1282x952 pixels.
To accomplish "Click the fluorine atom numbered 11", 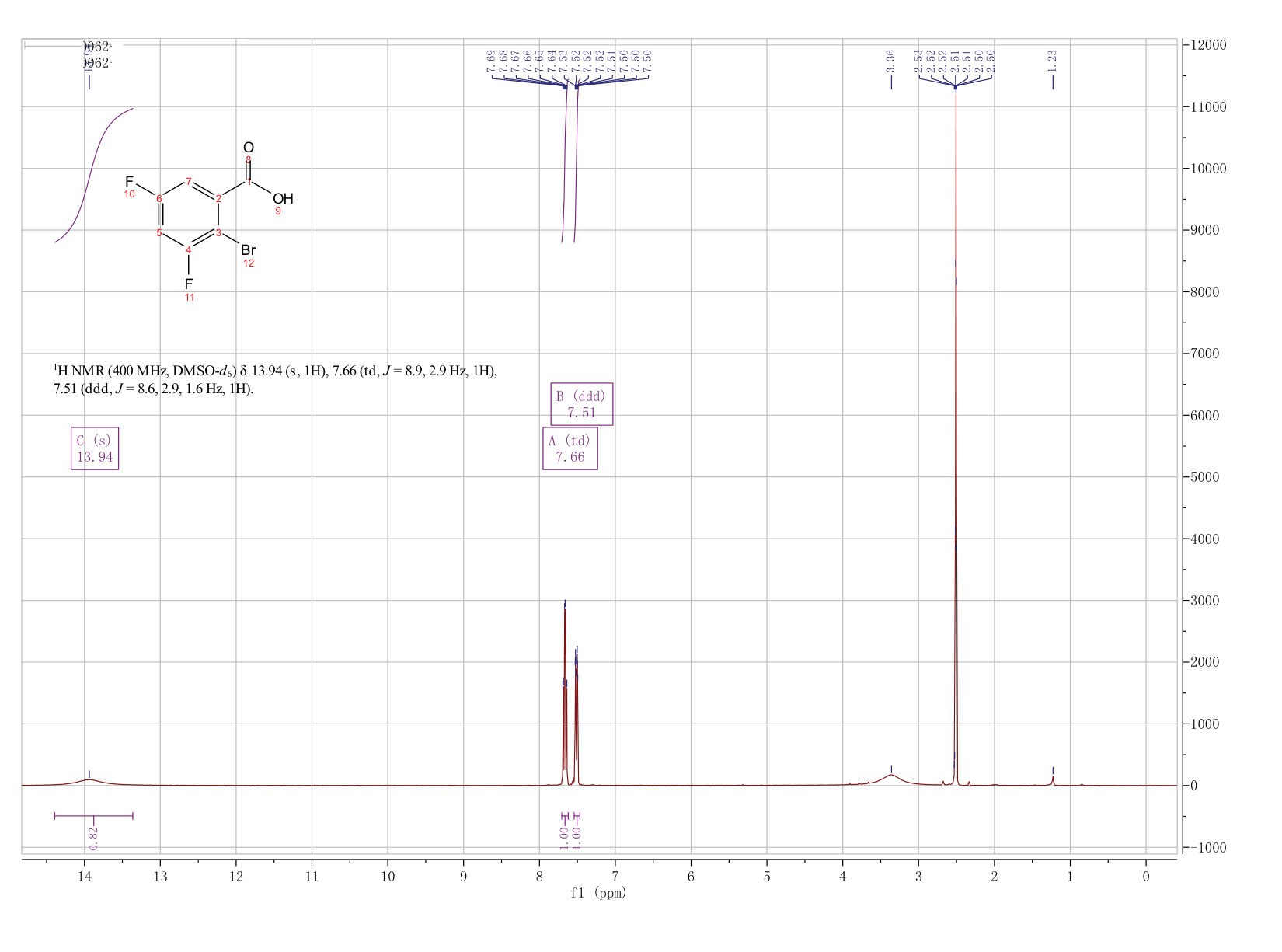I will 189,284.
